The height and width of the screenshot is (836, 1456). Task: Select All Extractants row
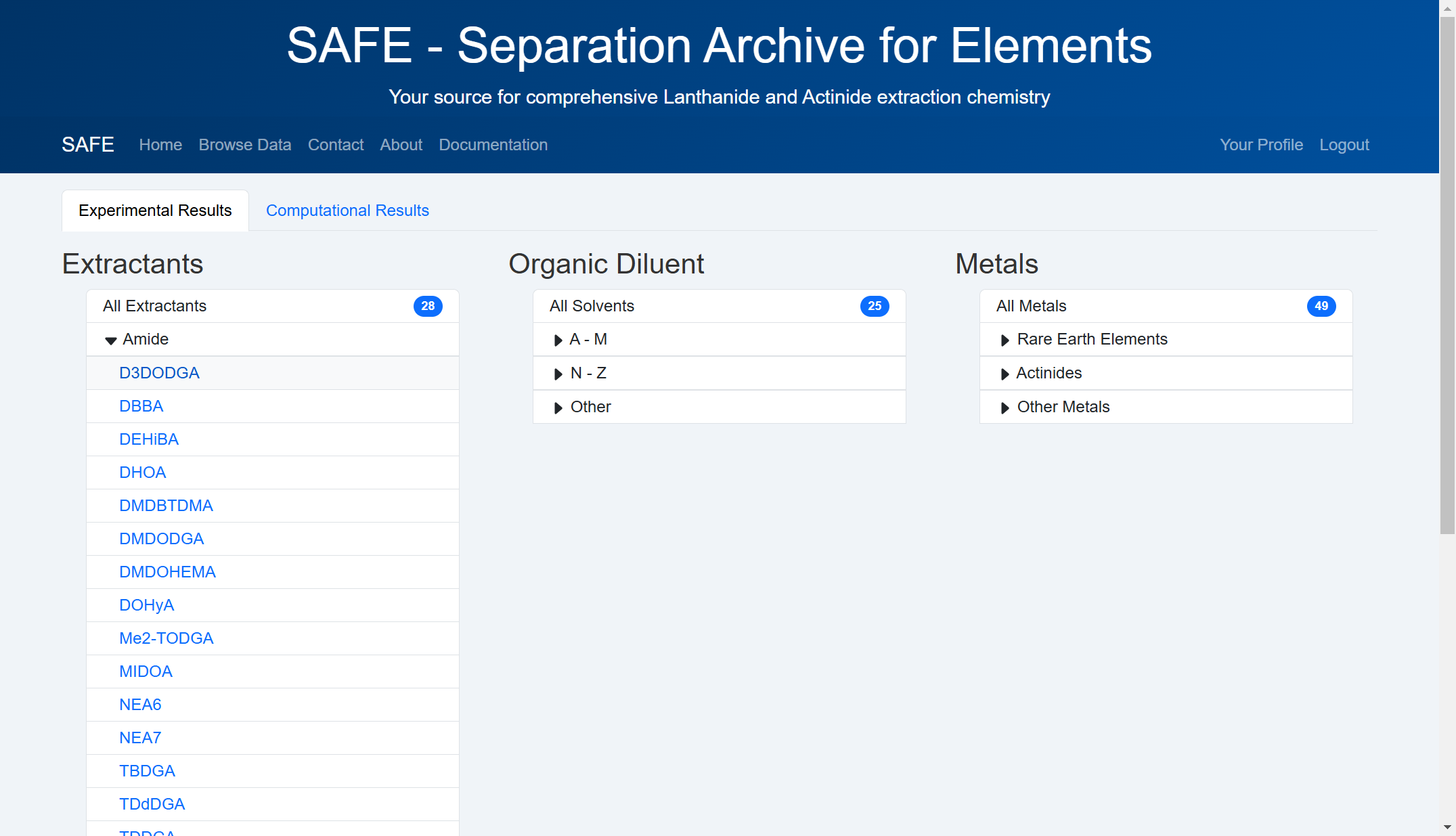(x=273, y=306)
